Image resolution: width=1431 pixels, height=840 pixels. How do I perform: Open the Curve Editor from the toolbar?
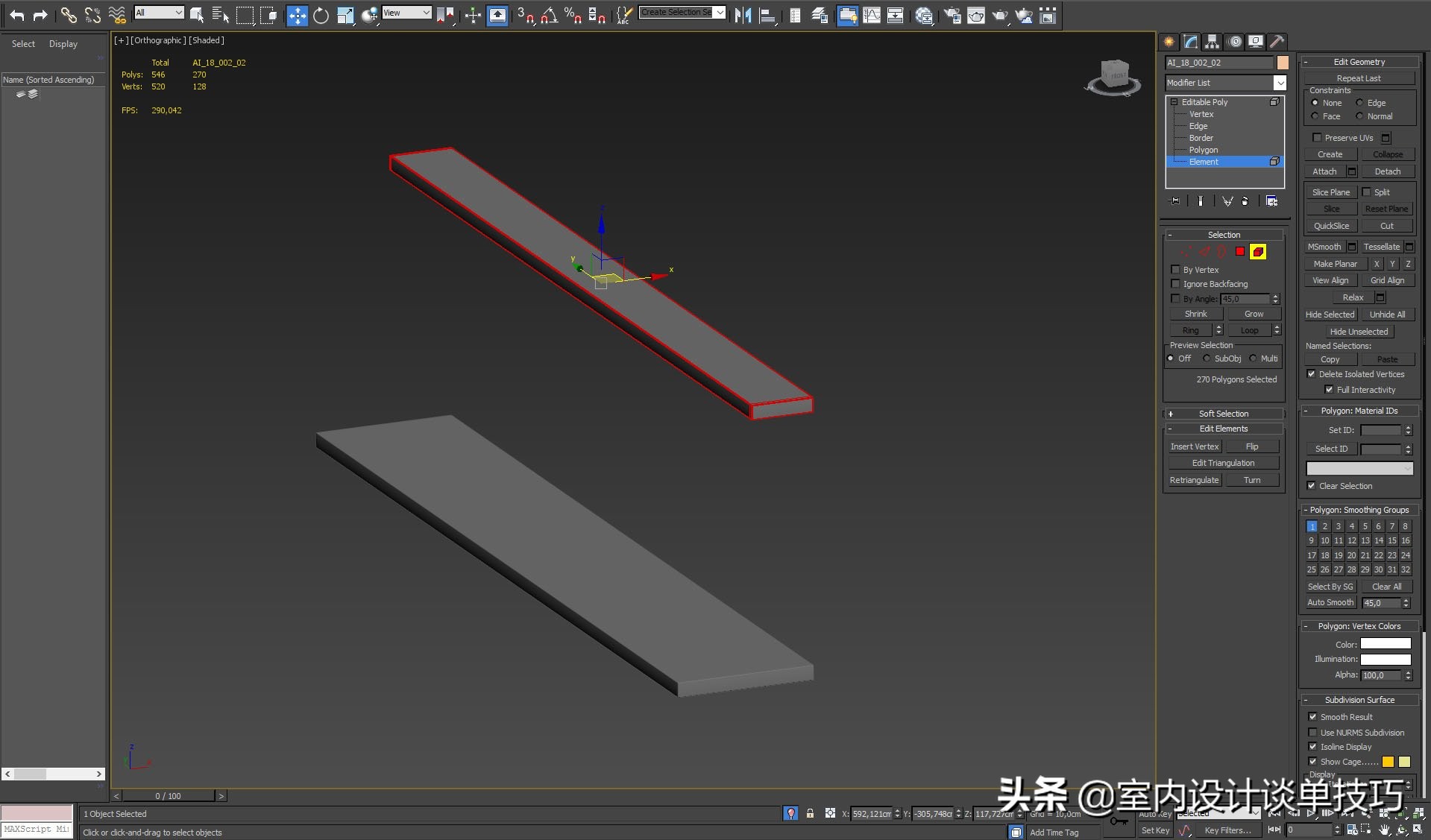[871, 15]
